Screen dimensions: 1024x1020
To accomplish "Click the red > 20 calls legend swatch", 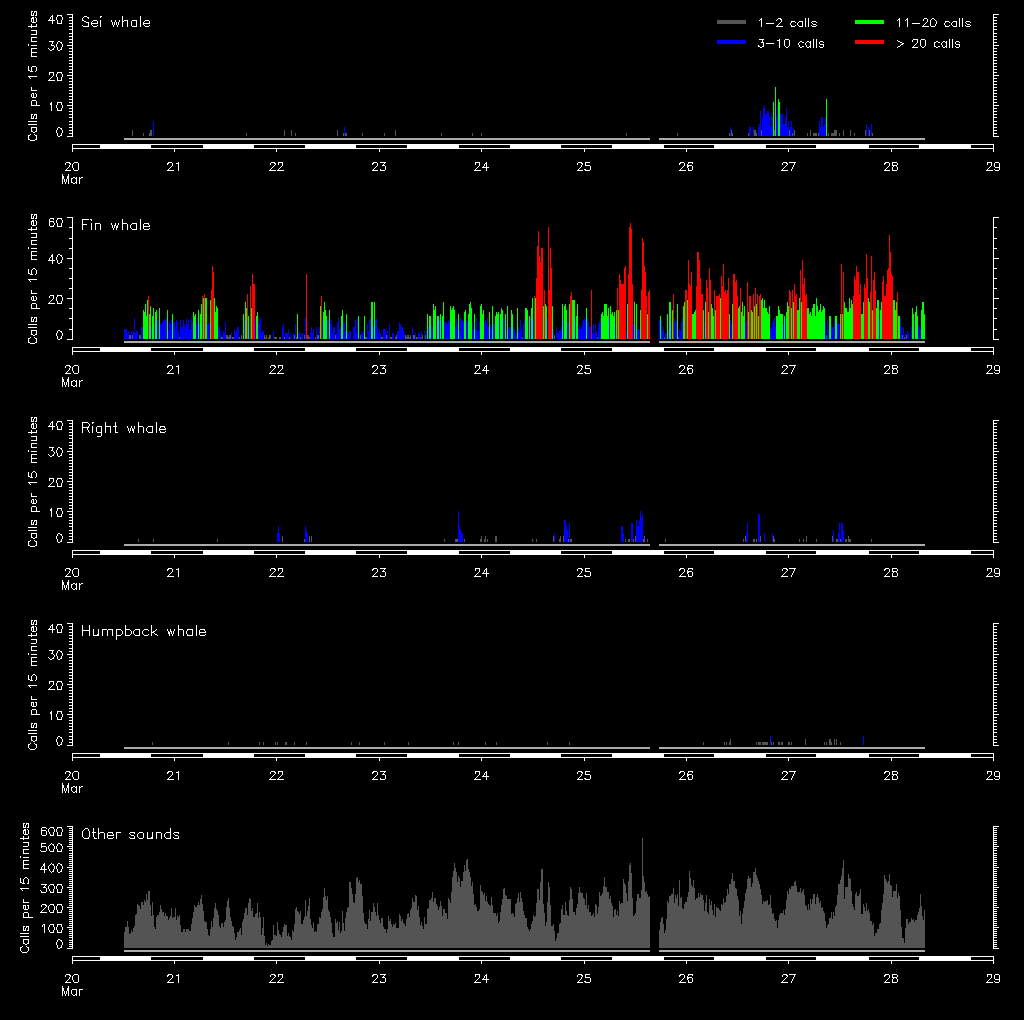I will (871, 43).
